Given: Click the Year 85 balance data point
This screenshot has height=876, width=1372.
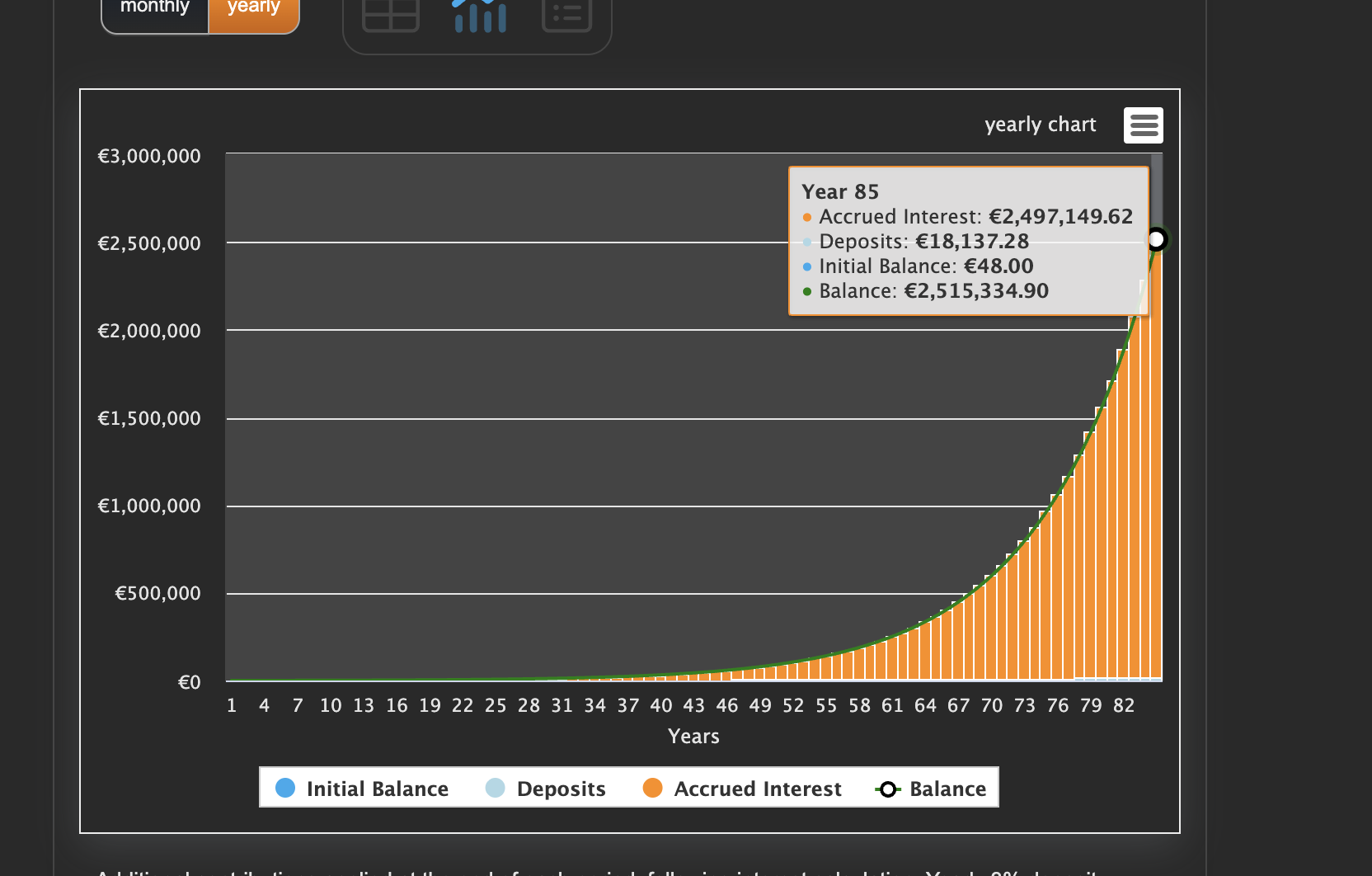Looking at the screenshot, I should coord(1156,239).
